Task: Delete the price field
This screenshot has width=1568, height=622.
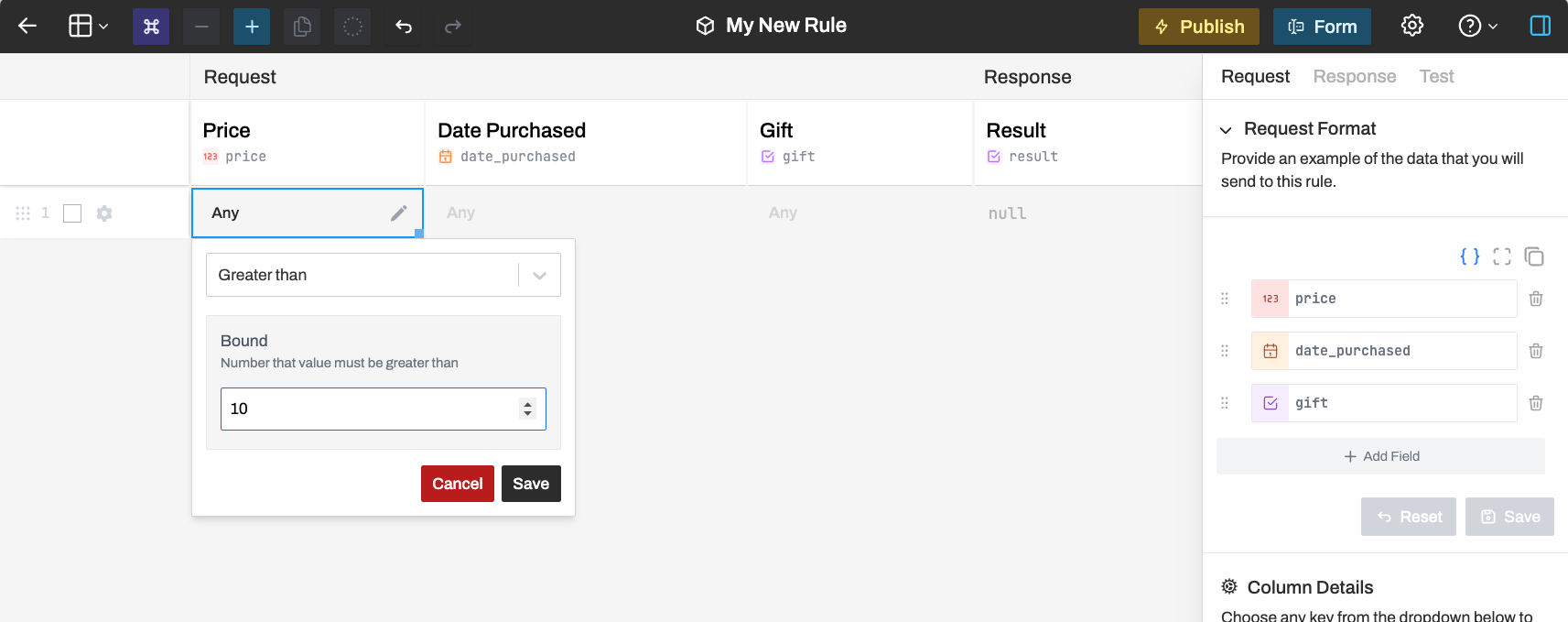Action: point(1536,299)
